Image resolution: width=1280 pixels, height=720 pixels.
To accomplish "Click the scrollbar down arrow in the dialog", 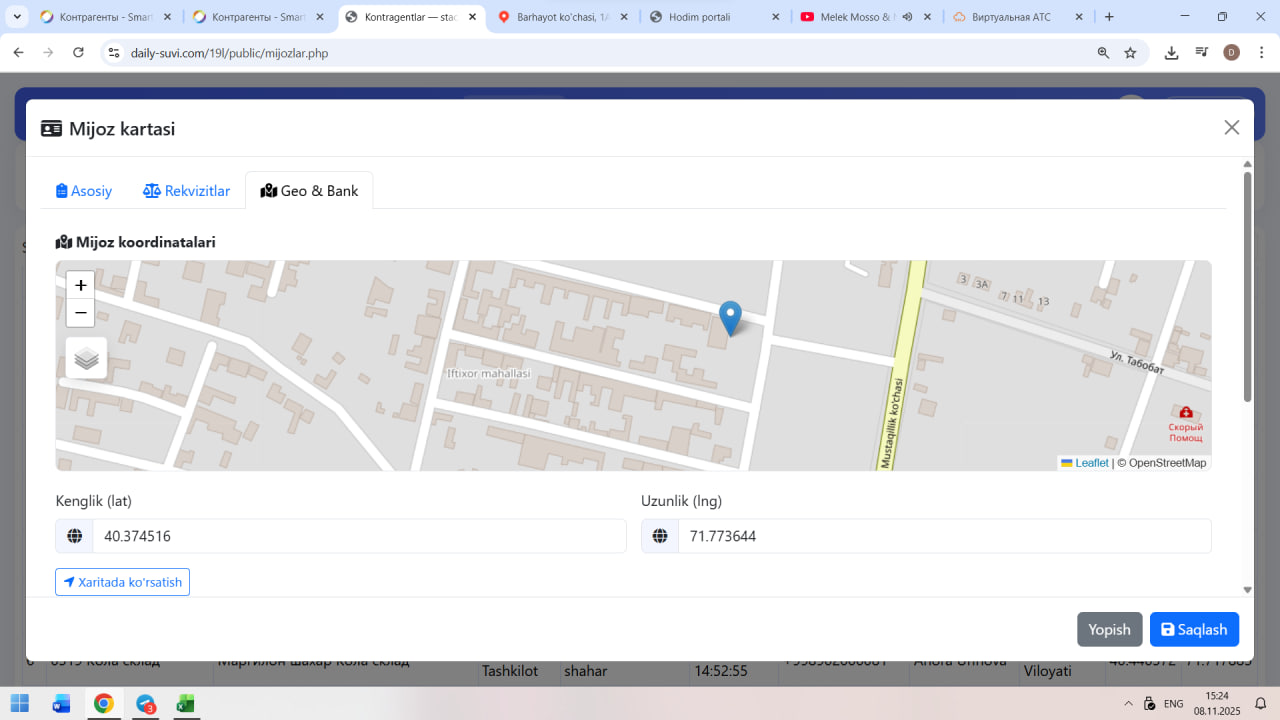I will (1247, 590).
